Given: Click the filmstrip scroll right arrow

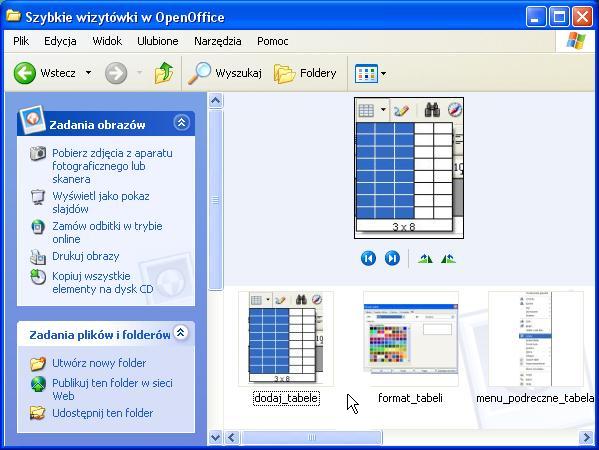Looking at the screenshot, I should pos(586,437).
